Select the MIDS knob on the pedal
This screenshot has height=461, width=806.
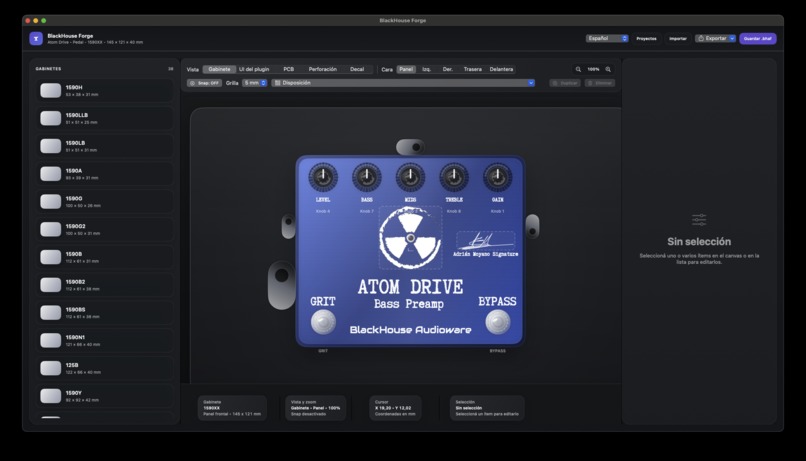click(410, 177)
